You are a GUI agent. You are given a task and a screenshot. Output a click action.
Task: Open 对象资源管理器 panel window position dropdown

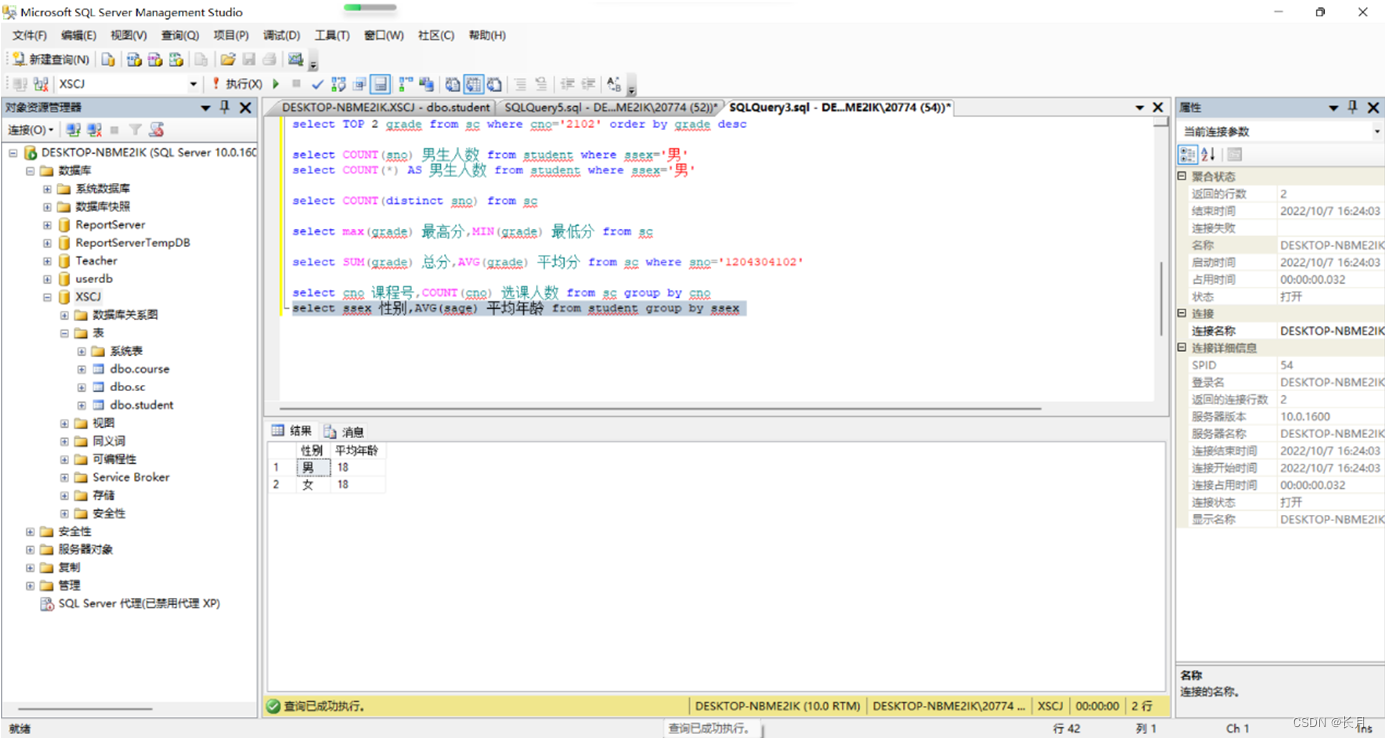tap(206, 107)
